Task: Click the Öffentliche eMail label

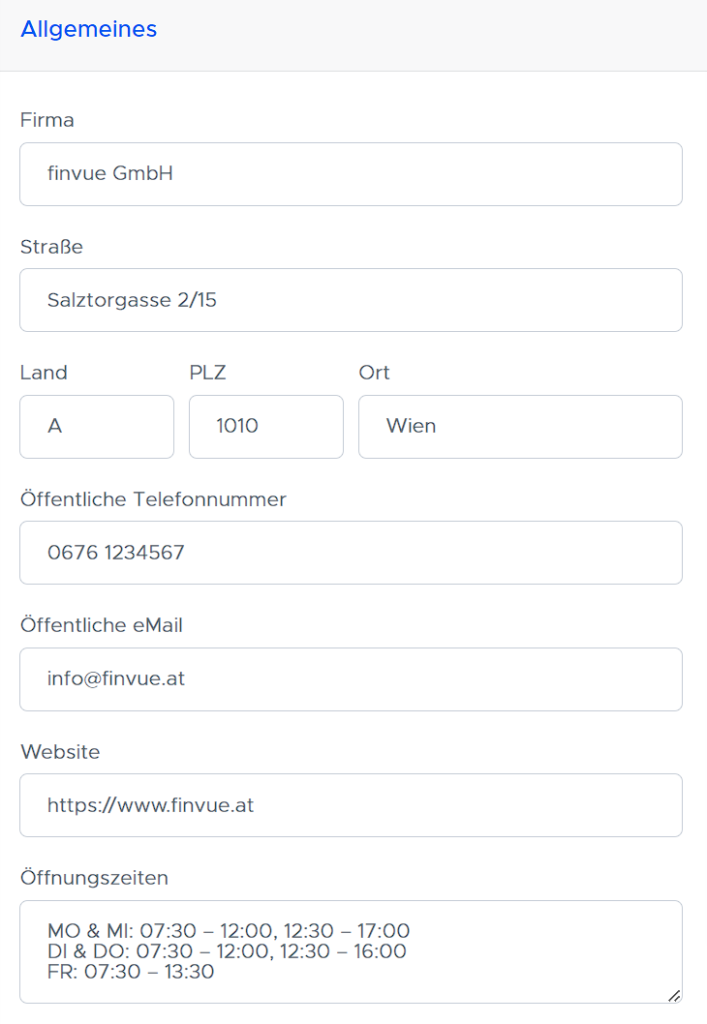Action: (101, 625)
